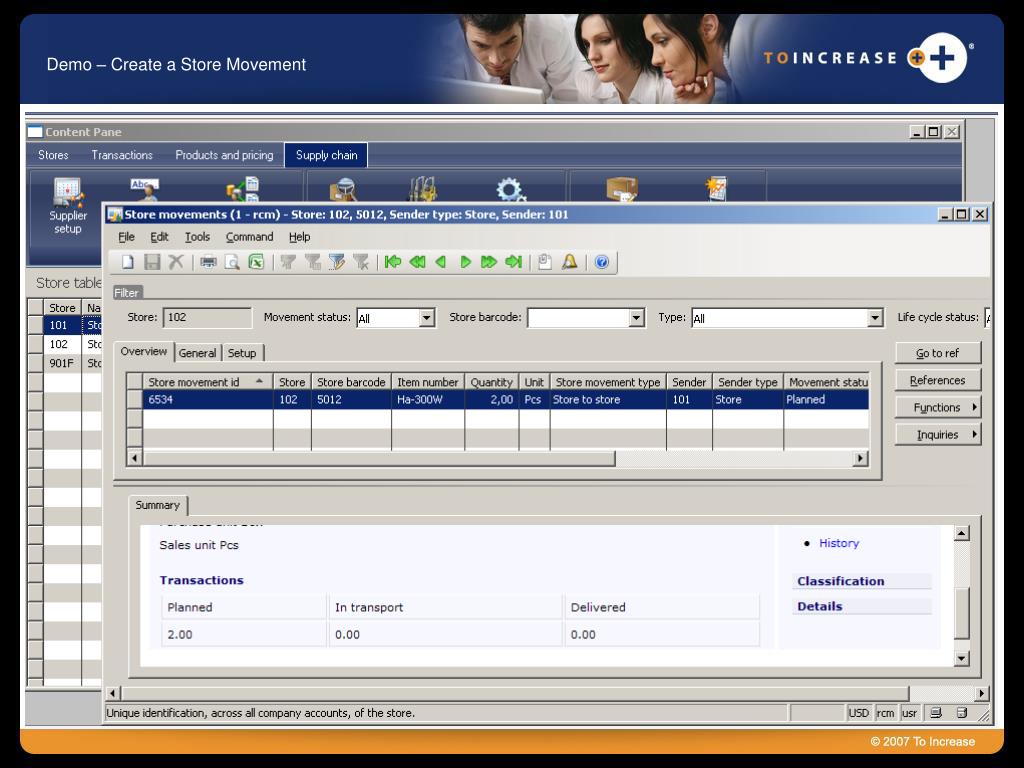Open the advanced filter funnel with pencil

pyautogui.click(x=337, y=262)
